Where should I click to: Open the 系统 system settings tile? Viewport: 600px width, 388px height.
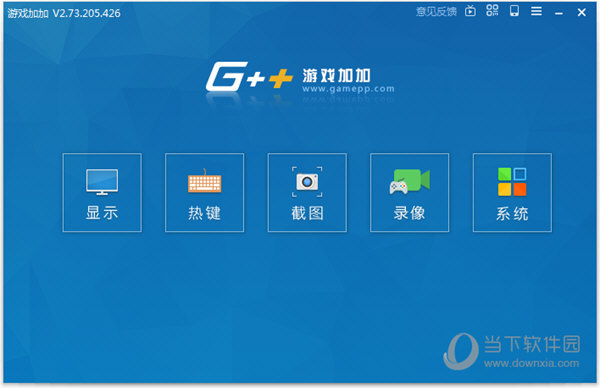[512, 192]
